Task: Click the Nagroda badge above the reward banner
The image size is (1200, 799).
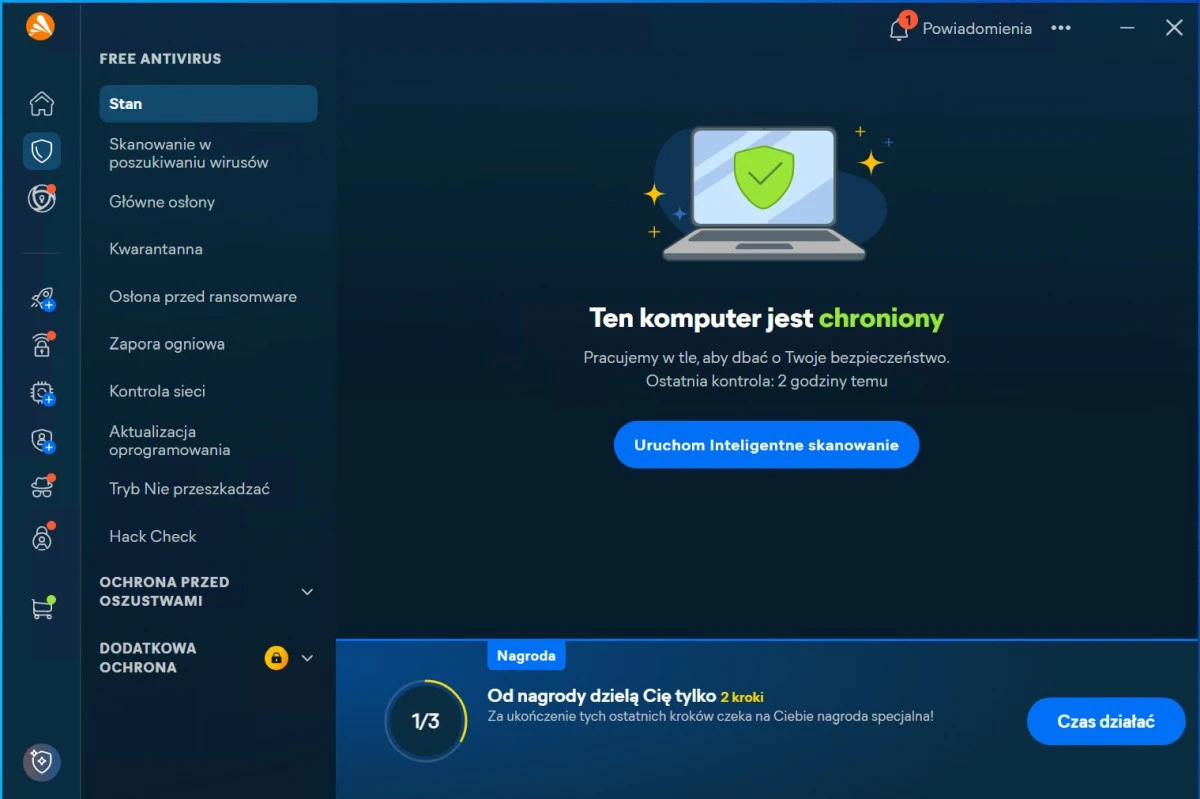Action: 526,655
